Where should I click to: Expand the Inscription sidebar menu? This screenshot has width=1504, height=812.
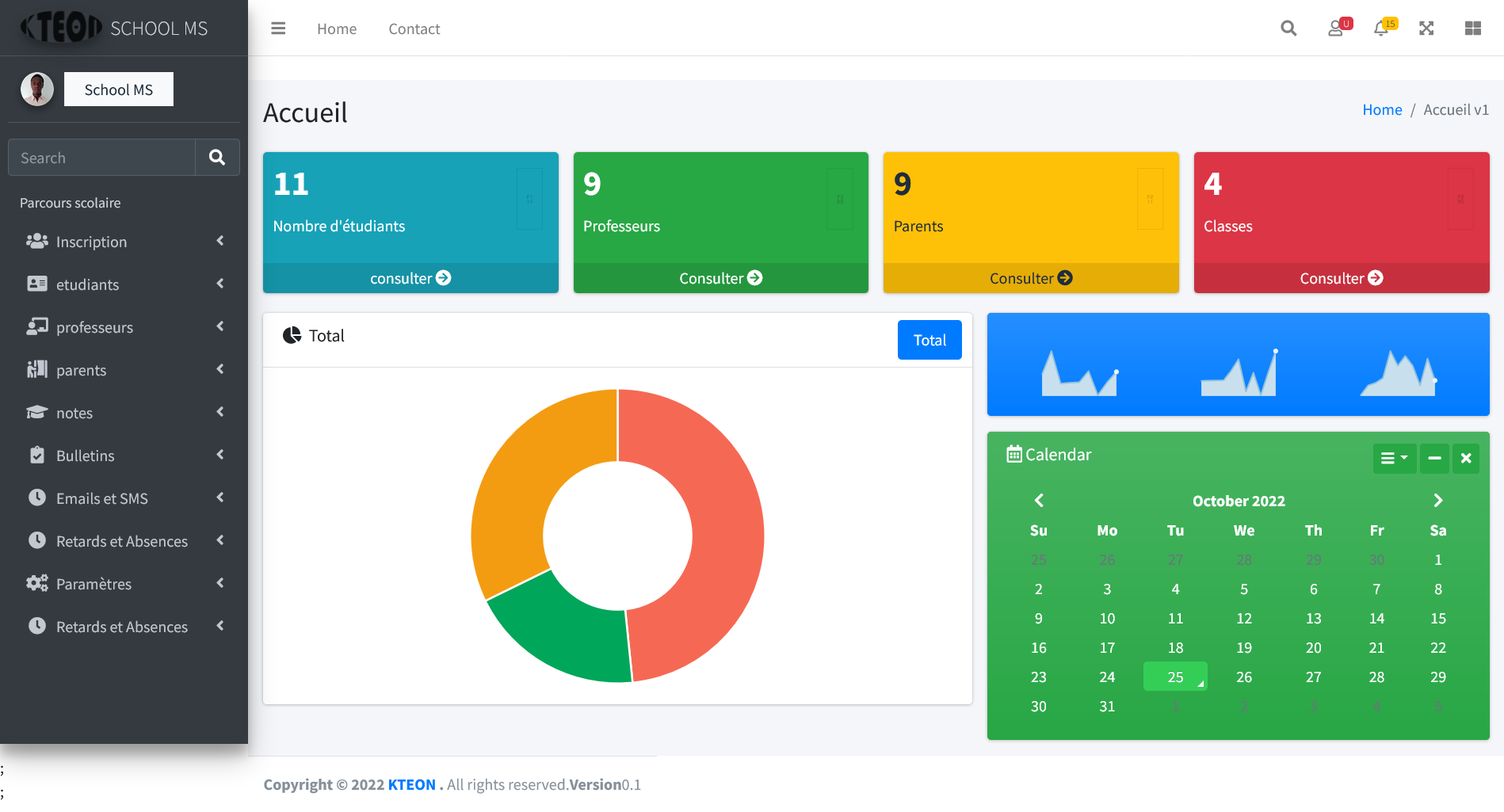124,242
